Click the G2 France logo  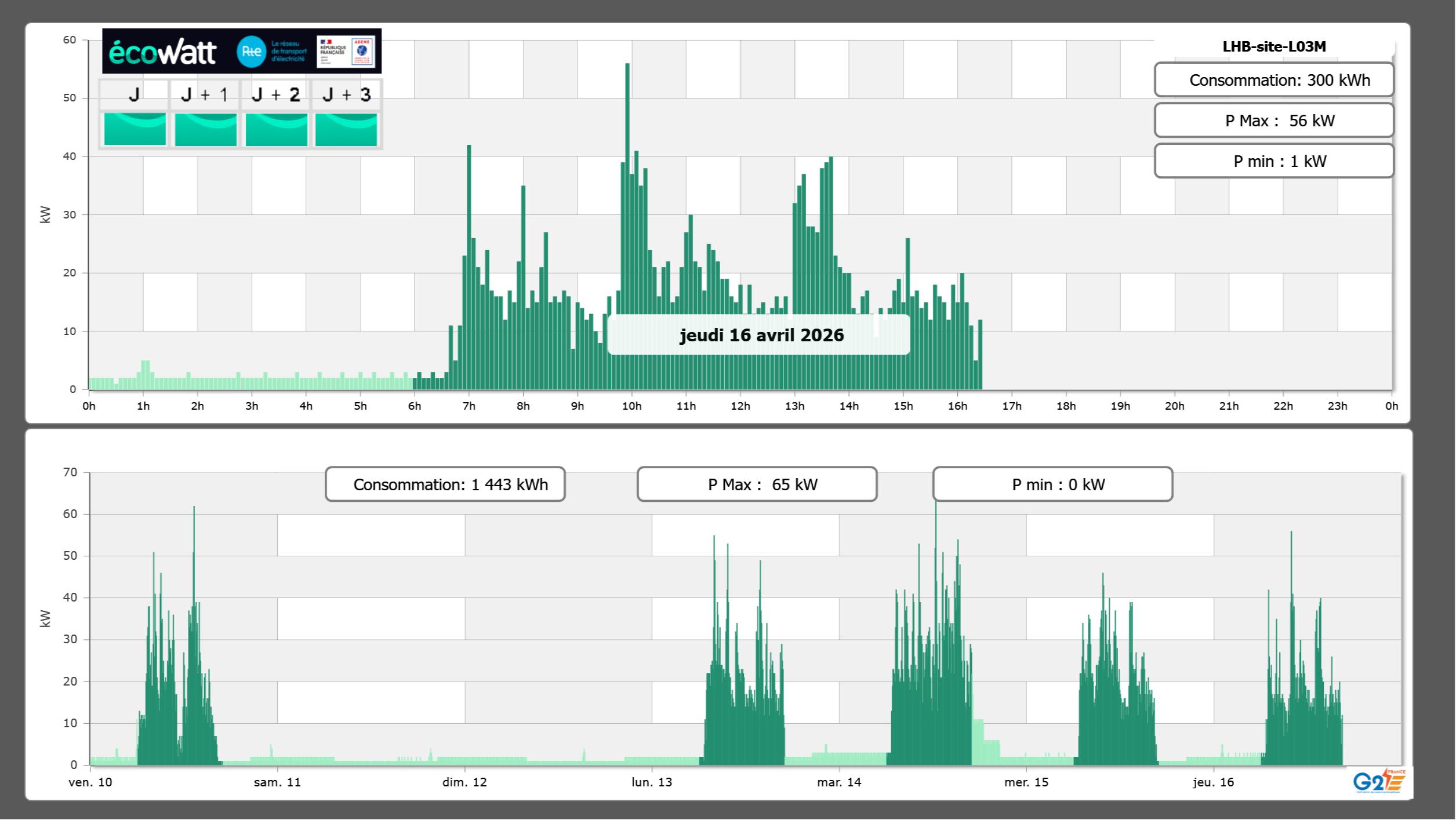(1379, 781)
